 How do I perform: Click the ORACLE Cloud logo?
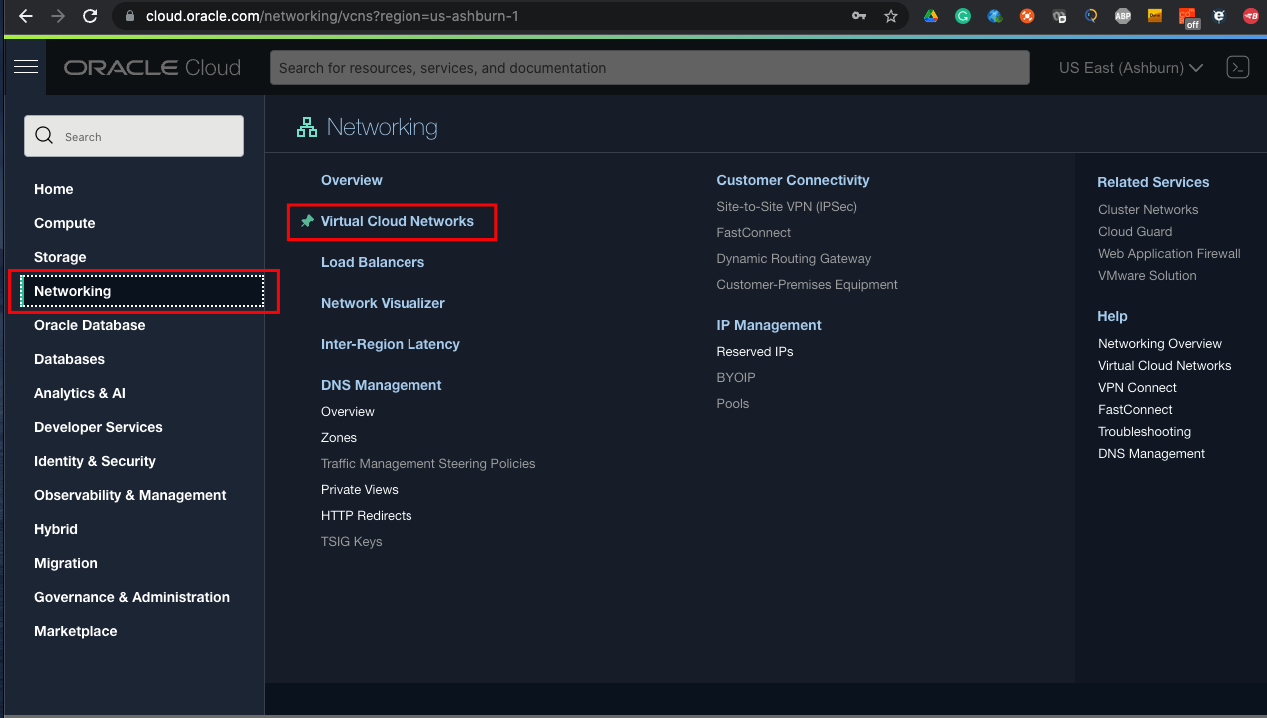tap(152, 68)
